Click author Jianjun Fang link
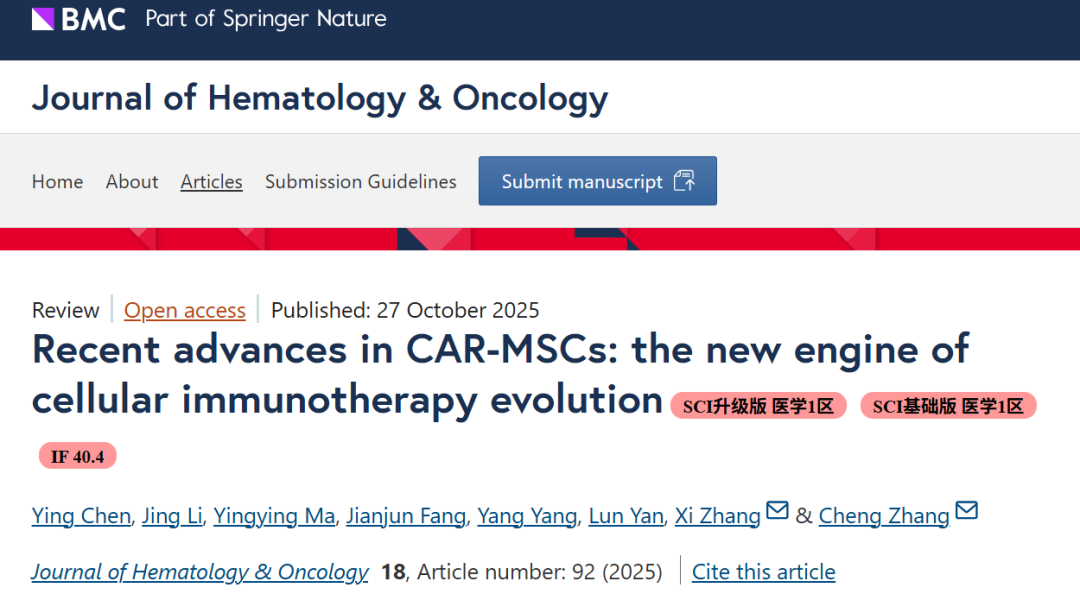The image size is (1080, 594). coord(406,516)
